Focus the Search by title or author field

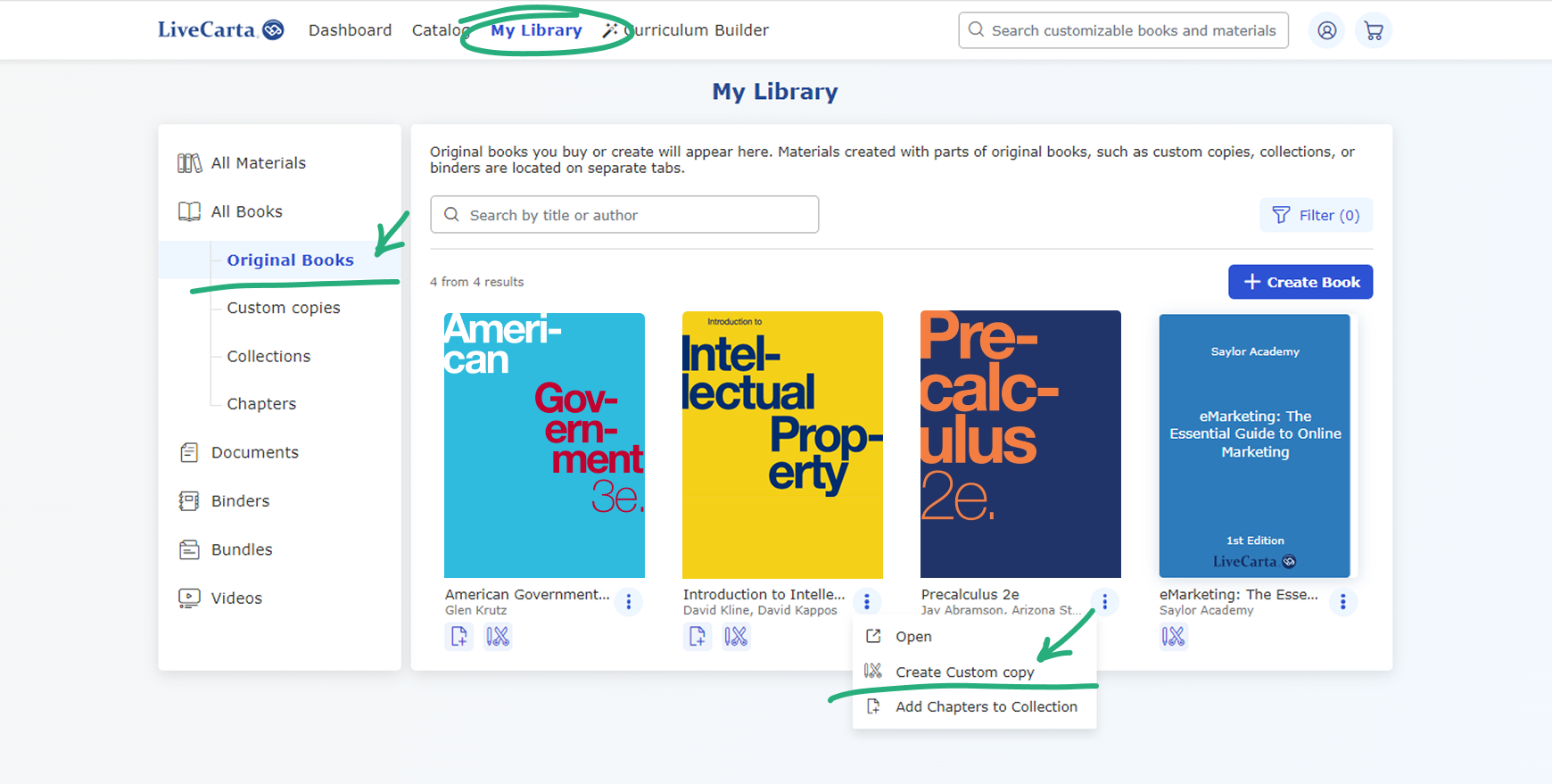click(624, 215)
